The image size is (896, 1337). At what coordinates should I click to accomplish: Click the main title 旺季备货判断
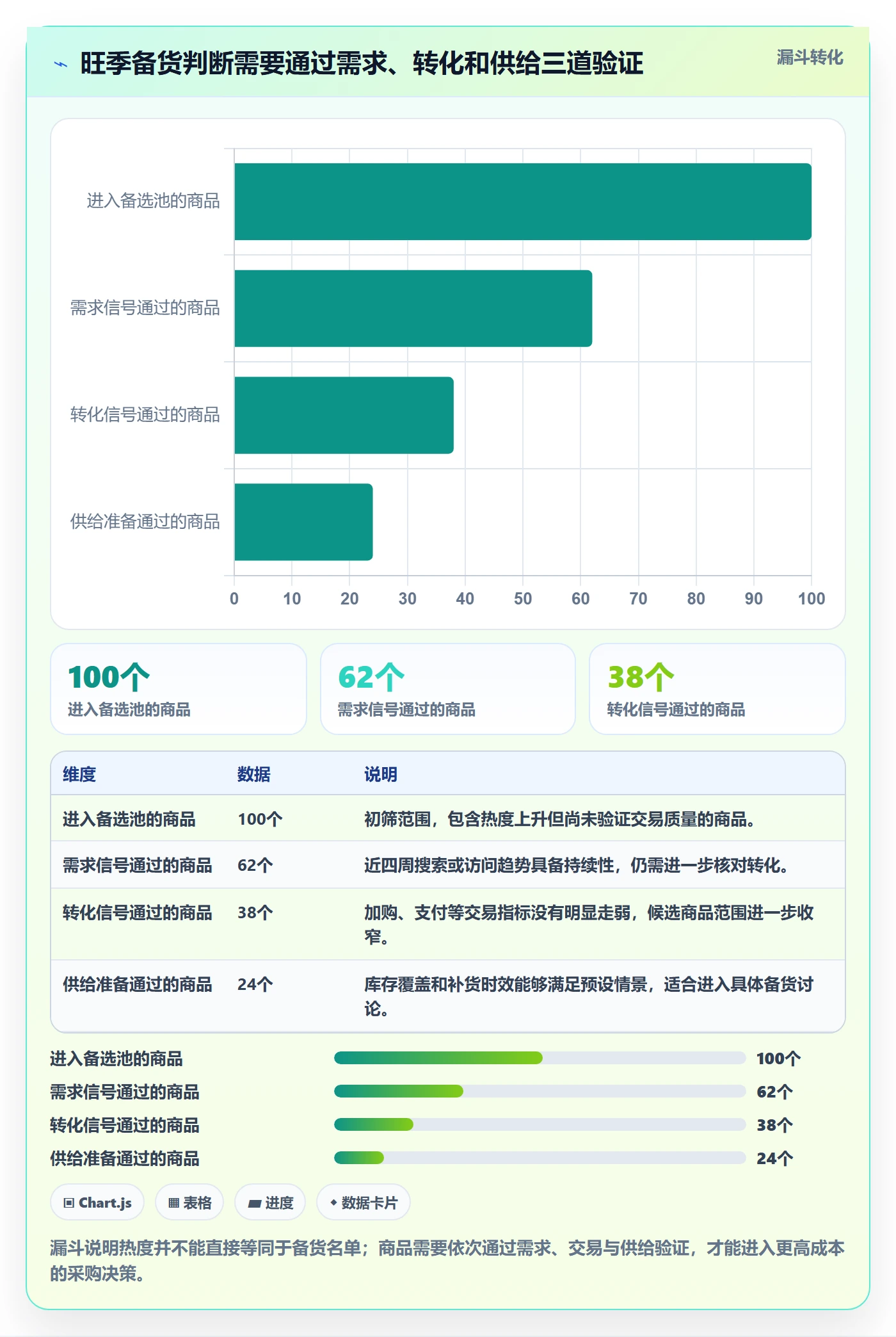362,63
